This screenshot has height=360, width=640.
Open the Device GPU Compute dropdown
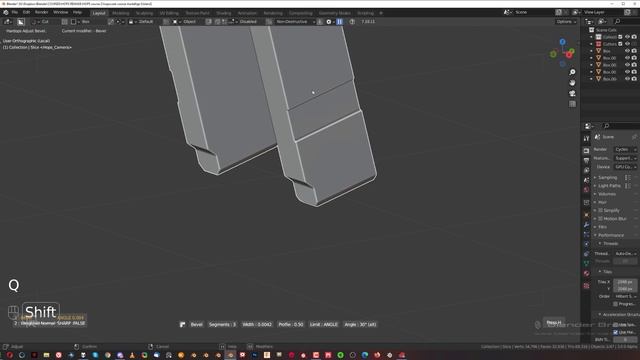tap(625, 167)
